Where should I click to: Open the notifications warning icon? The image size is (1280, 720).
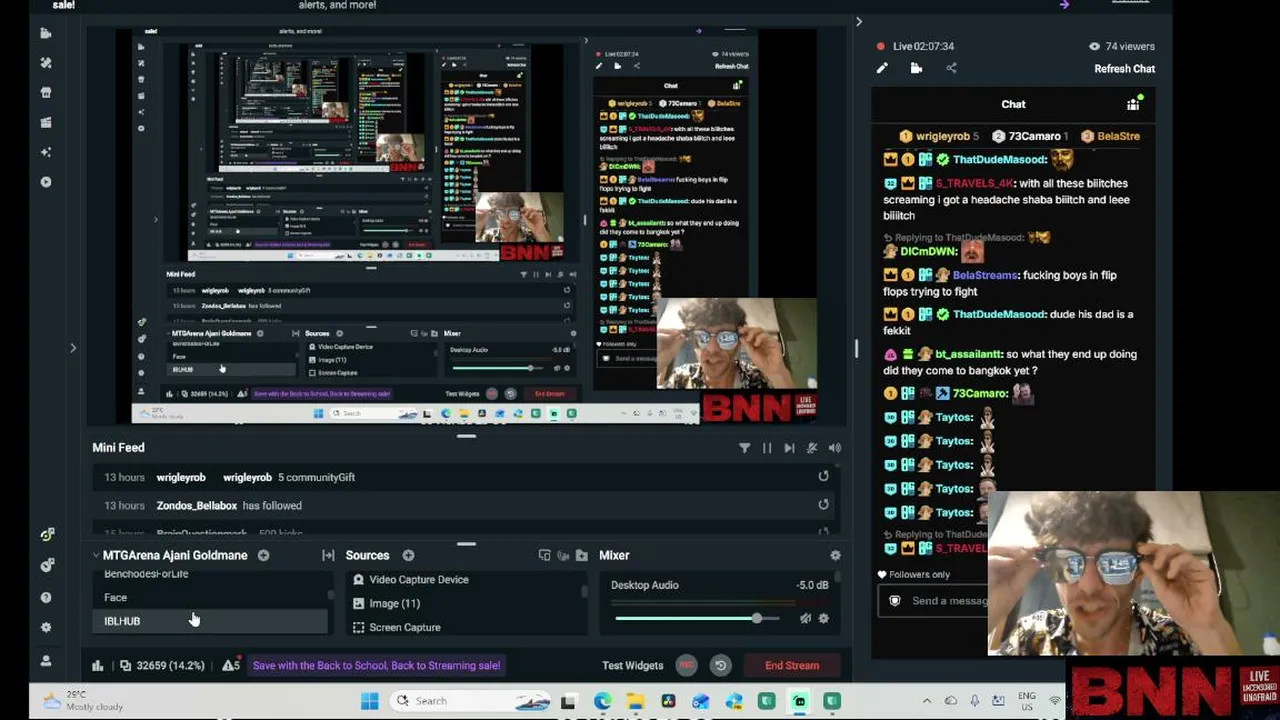231,665
